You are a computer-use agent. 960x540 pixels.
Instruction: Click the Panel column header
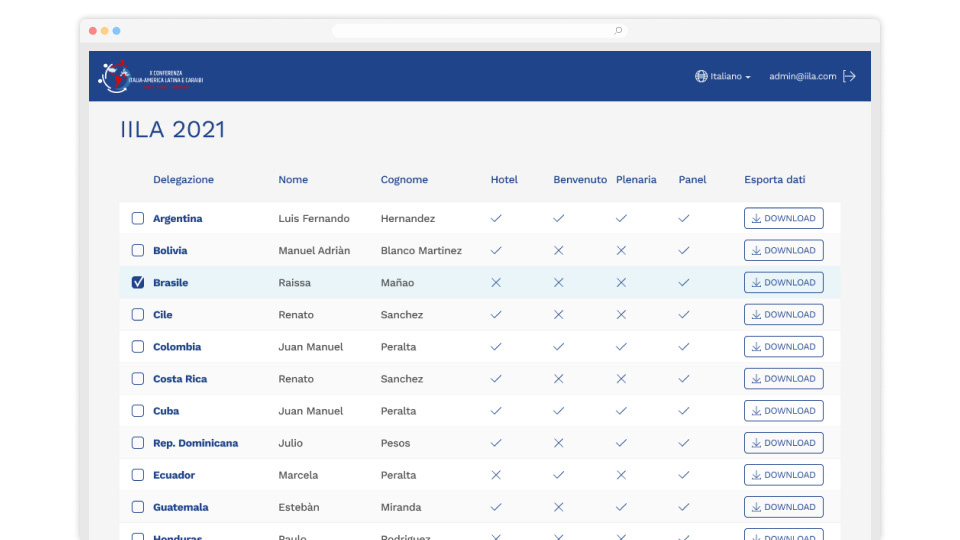[692, 179]
